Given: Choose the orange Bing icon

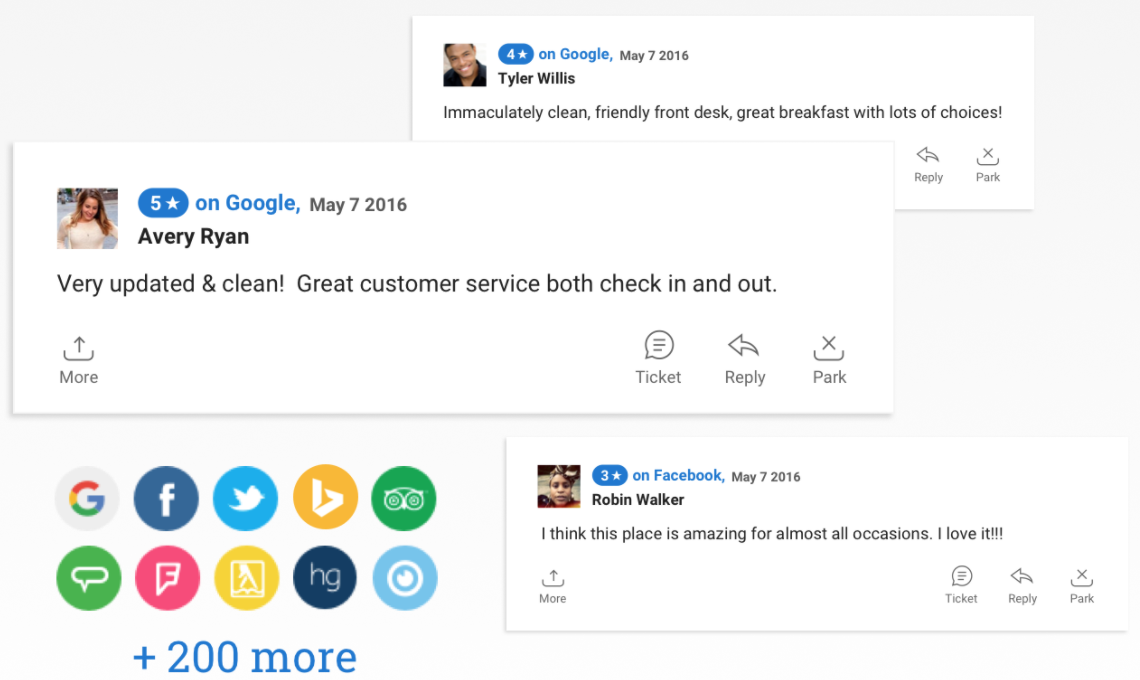Looking at the screenshot, I should pos(326,497).
